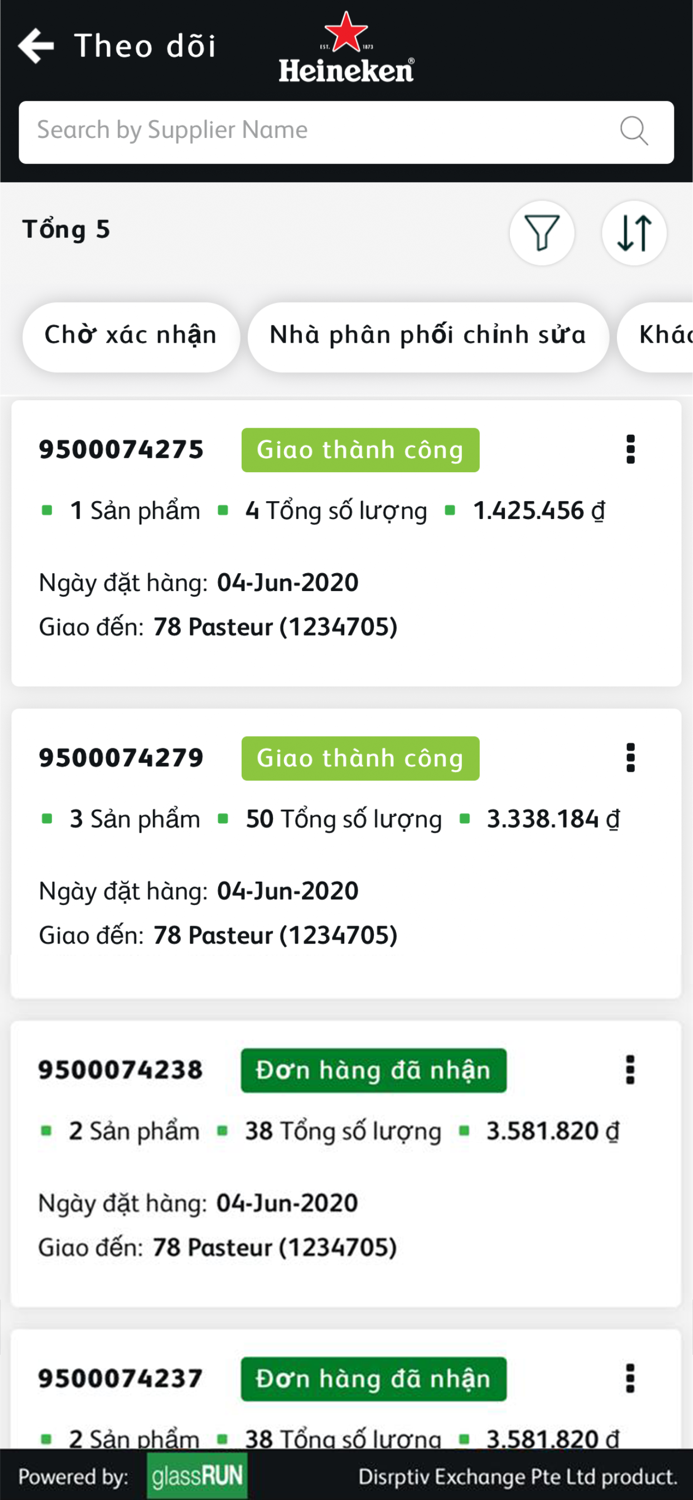
Task: Tap the Giao thành công badge on 9500074275
Action: coord(360,450)
